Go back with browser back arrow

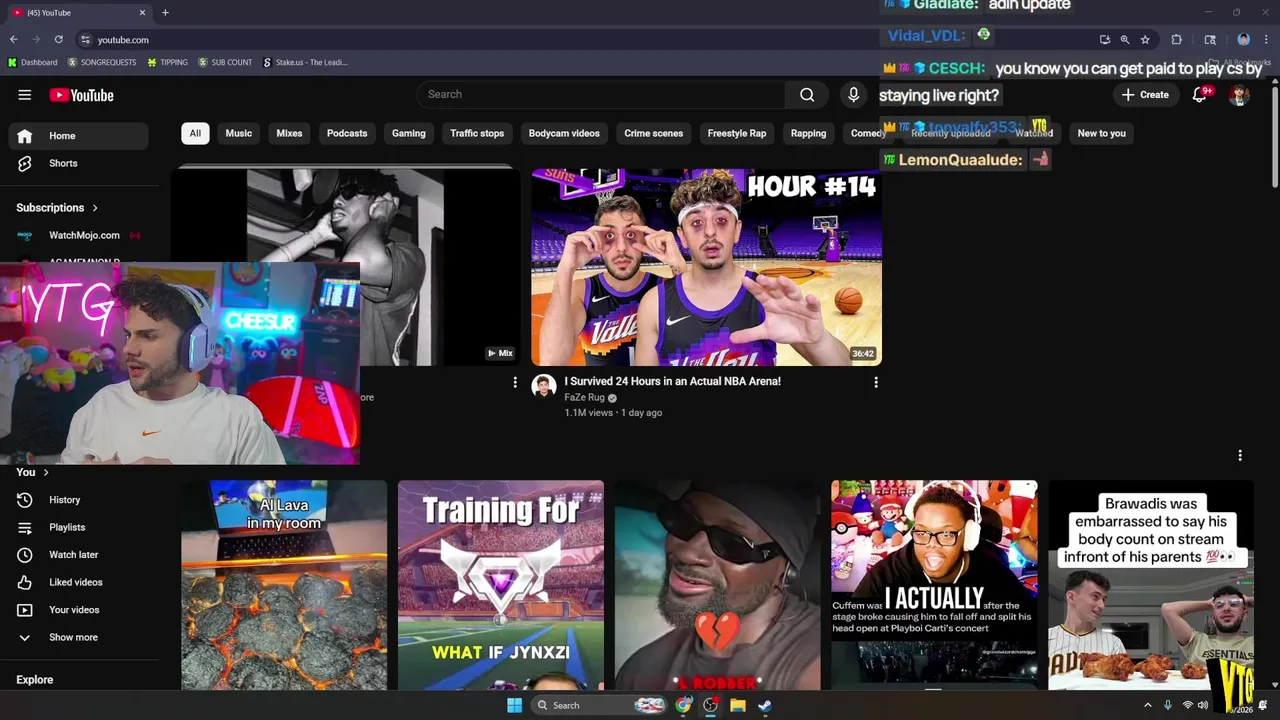pos(14,39)
